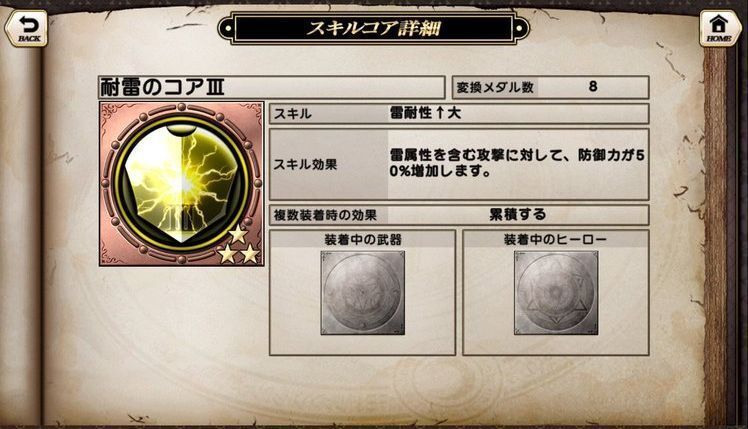748x429 pixels.
Task: Click the skill effect description text
Action: point(517,163)
